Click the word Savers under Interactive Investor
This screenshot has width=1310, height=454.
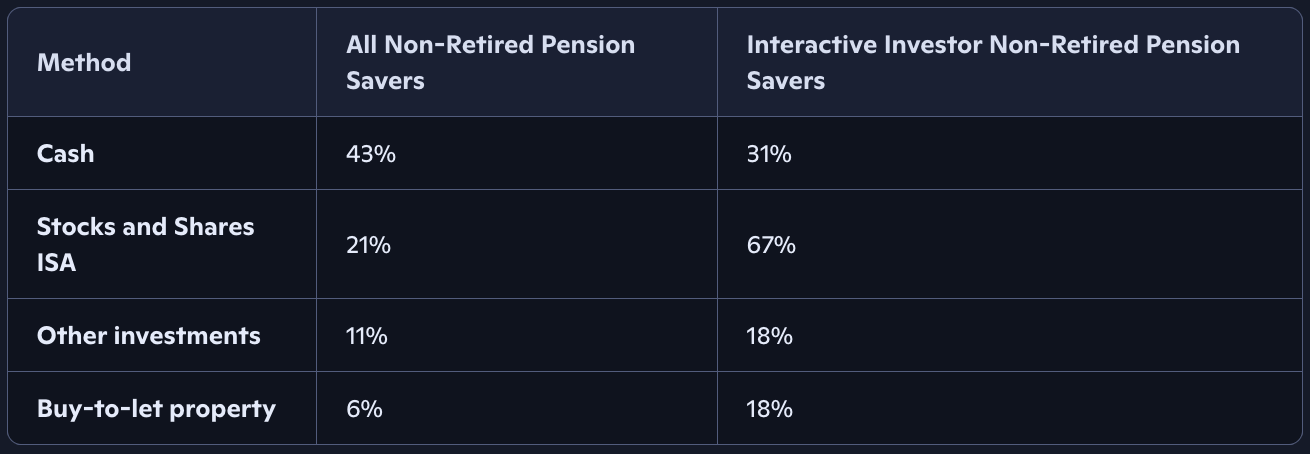785,80
